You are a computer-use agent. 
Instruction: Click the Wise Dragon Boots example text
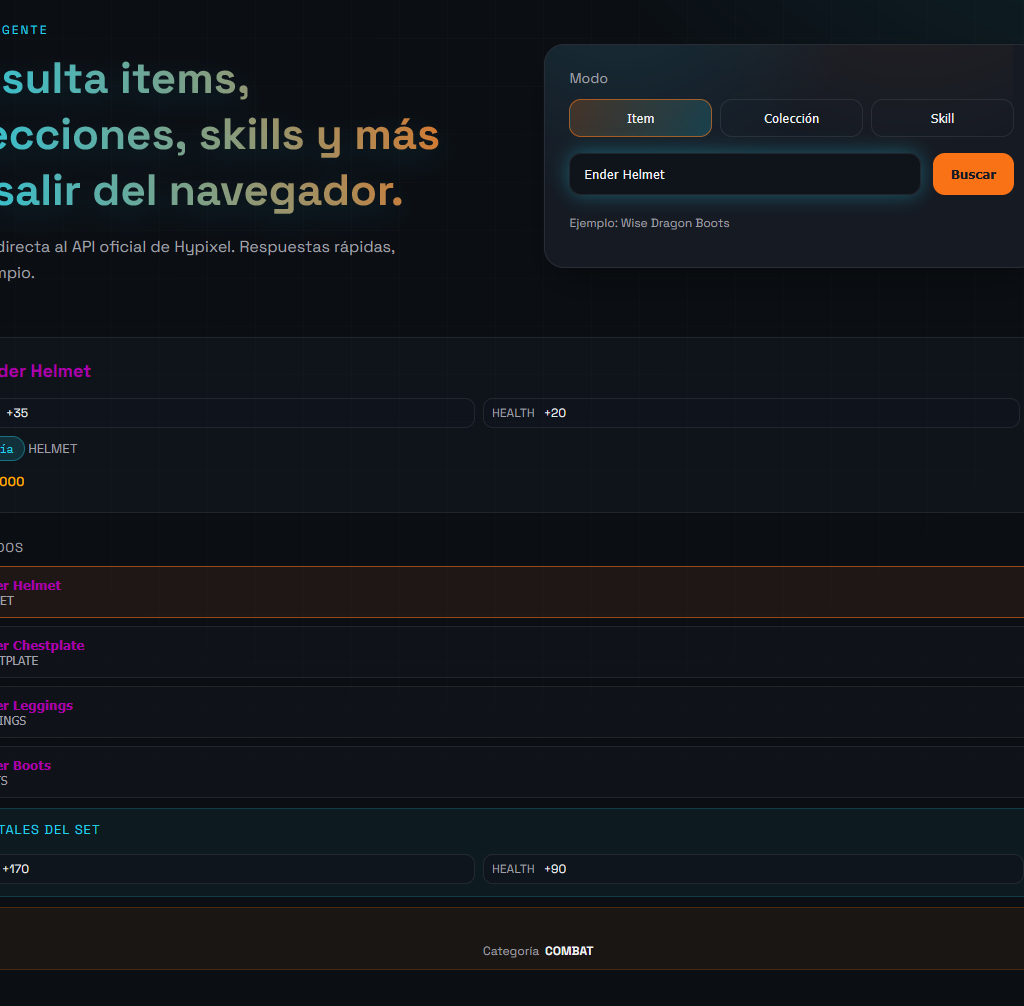click(x=650, y=223)
